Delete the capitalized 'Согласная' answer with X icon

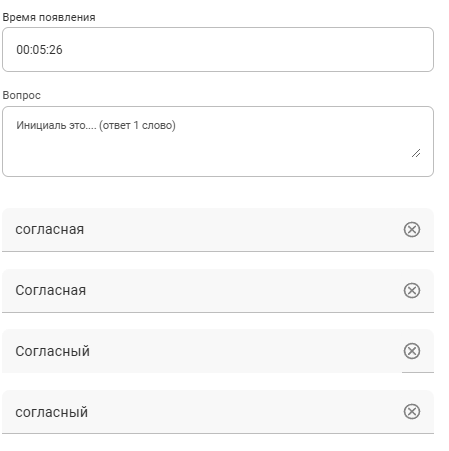point(412,290)
